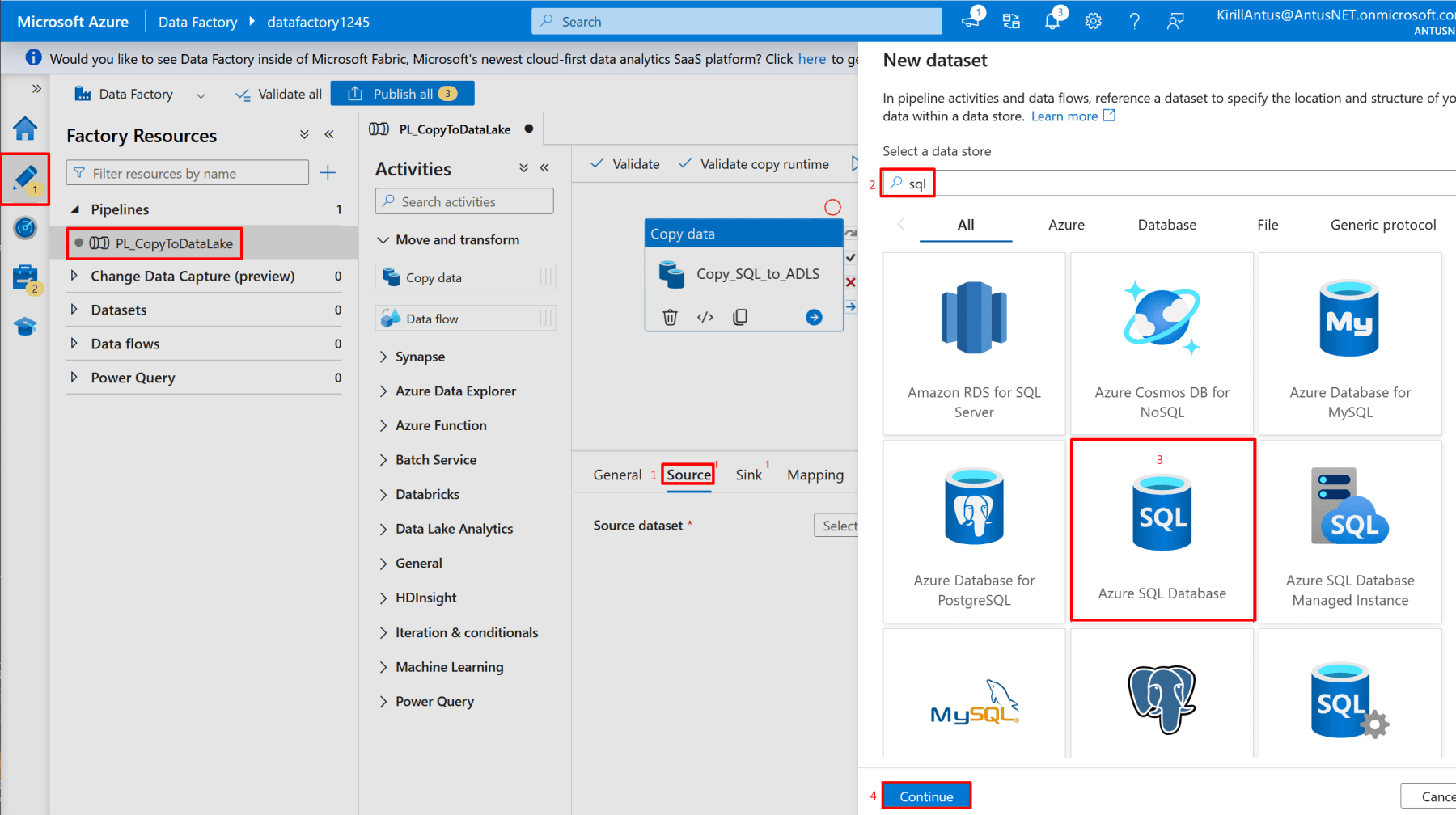Collapse the Move and transform group
This screenshot has height=815, width=1456.
[x=383, y=240]
